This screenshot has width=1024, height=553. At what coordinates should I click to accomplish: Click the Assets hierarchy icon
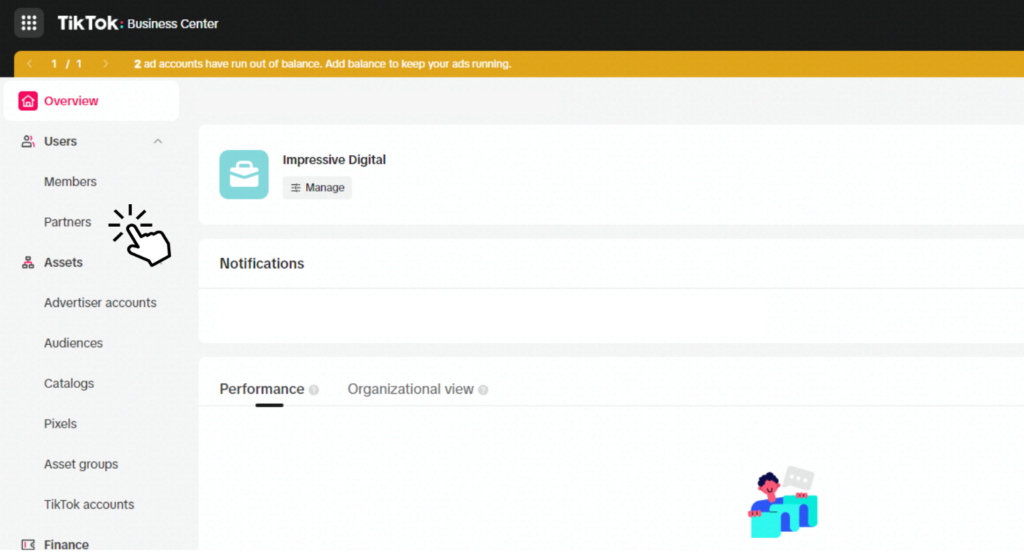coord(28,263)
